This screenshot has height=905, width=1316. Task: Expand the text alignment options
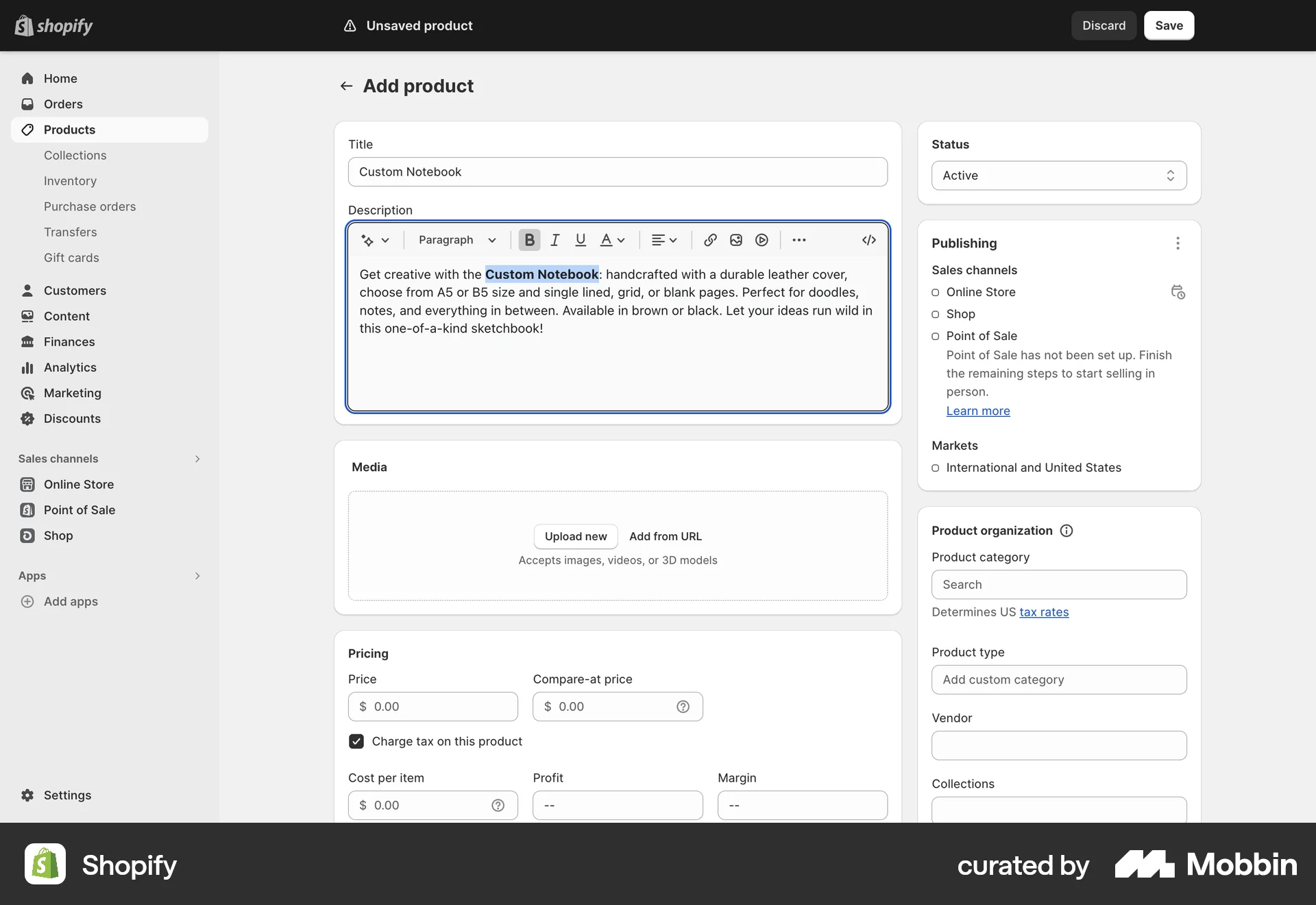tap(663, 239)
